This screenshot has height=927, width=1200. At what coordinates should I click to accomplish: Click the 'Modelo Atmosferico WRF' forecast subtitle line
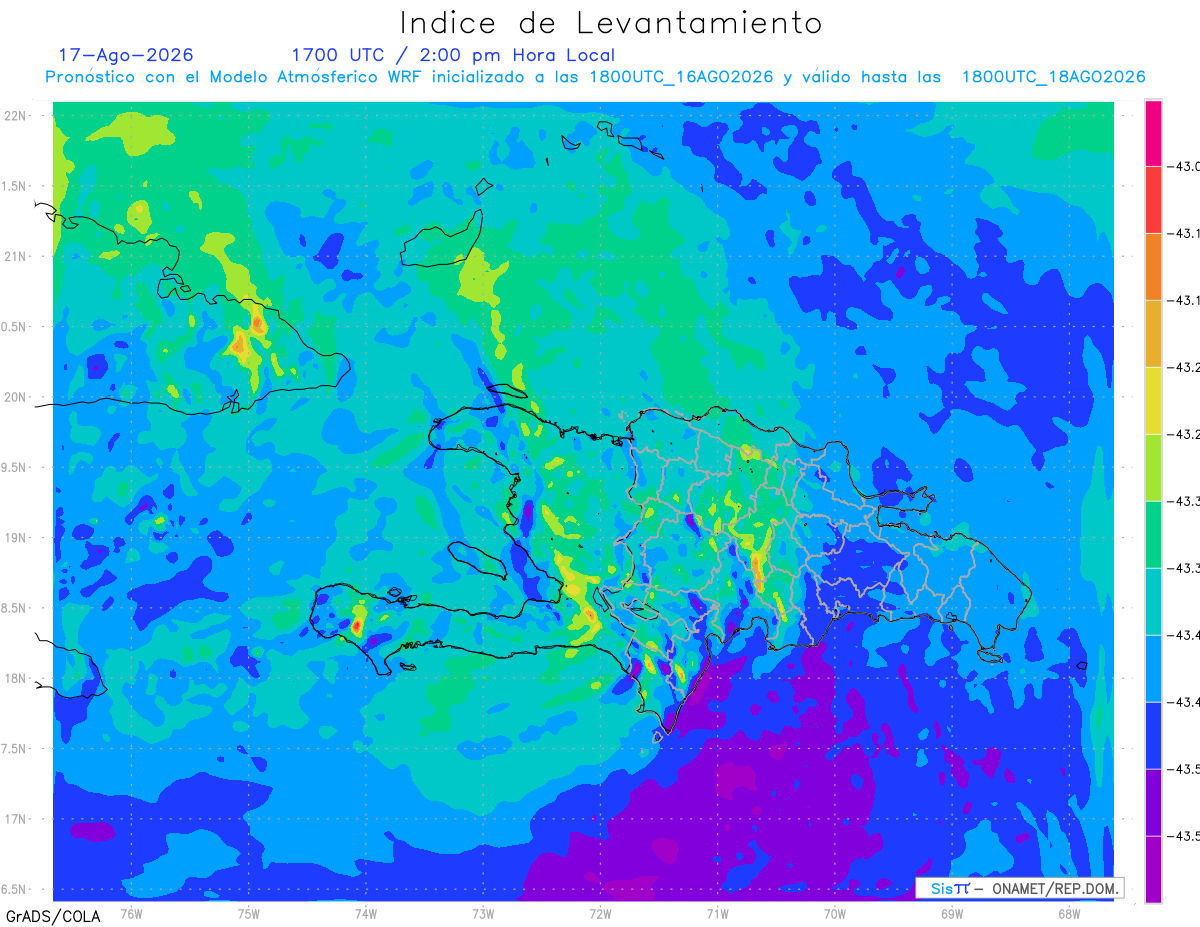[x=595, y=77]
